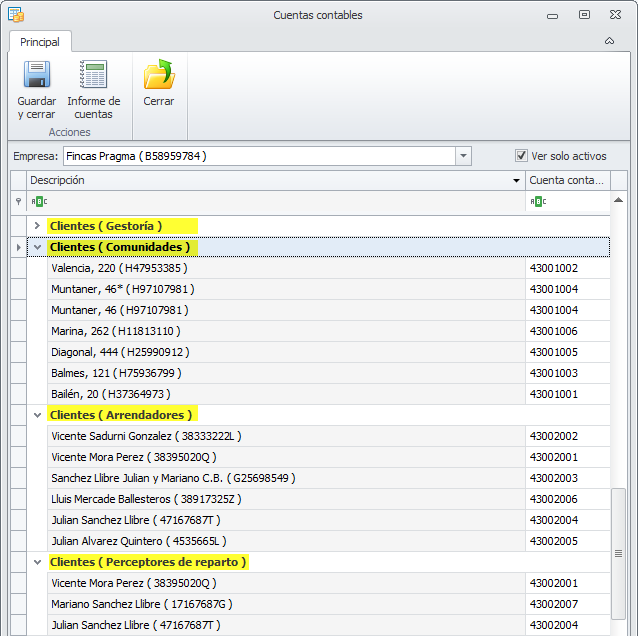Open the Informe de cuentas report
The height and width of the screenshot is (636, 638).
[x=93, y=76]
